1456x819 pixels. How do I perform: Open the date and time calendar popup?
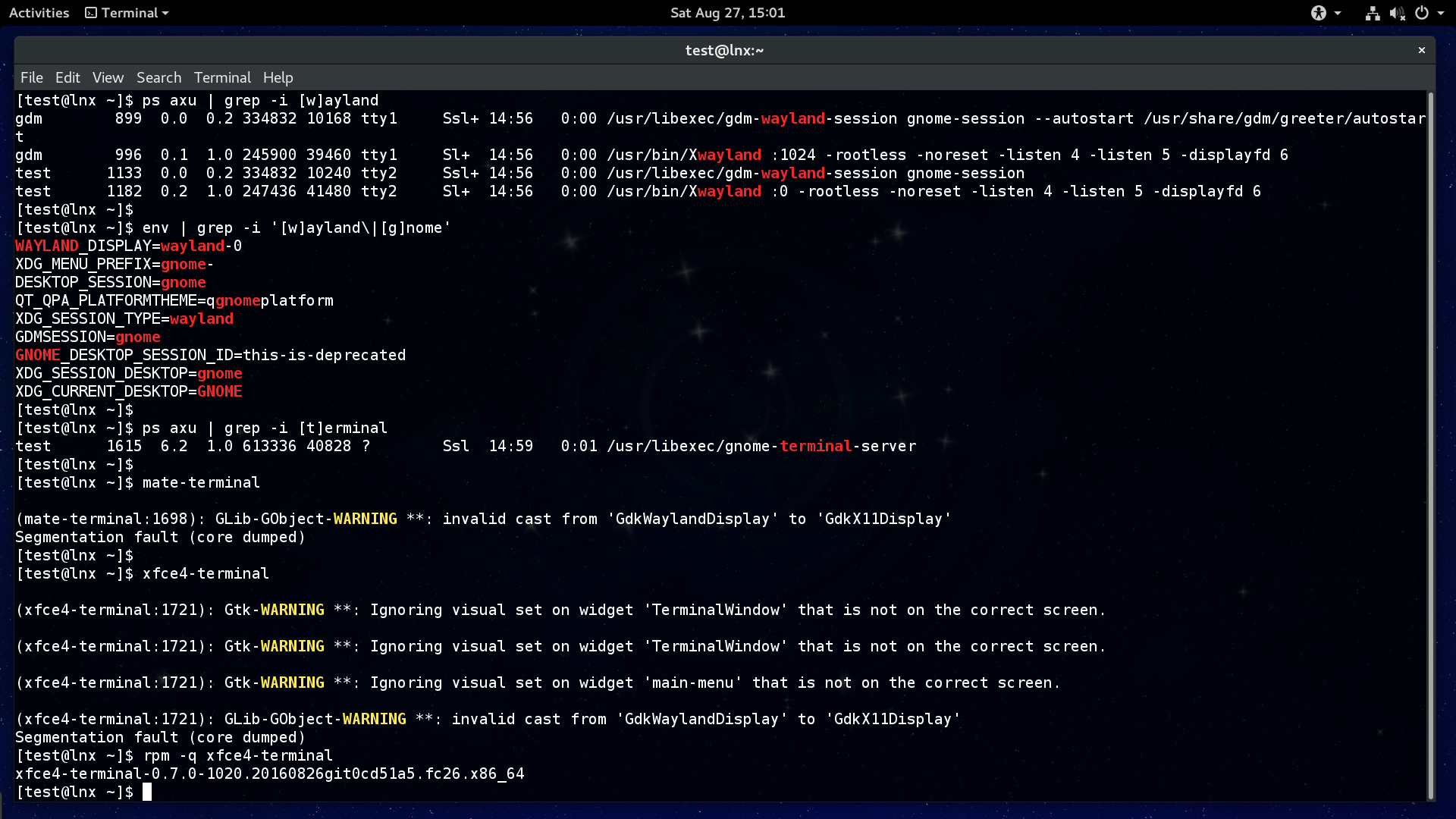[x=727, y=13]
